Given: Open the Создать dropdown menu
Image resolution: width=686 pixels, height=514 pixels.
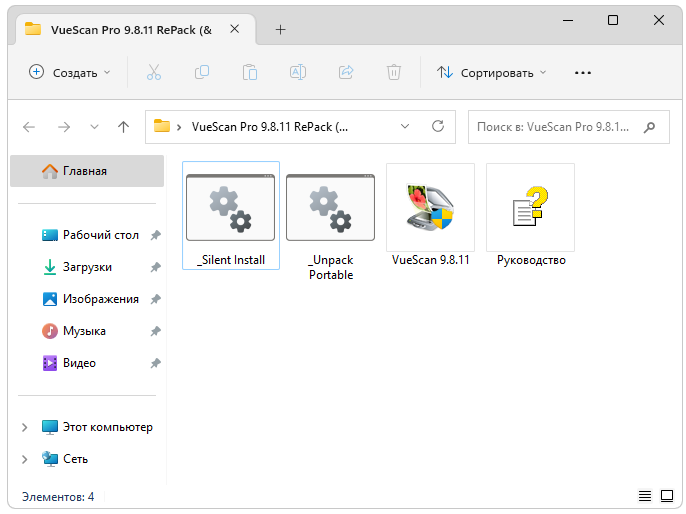Looking at the screenshot, I should click(x=70, y=73).
